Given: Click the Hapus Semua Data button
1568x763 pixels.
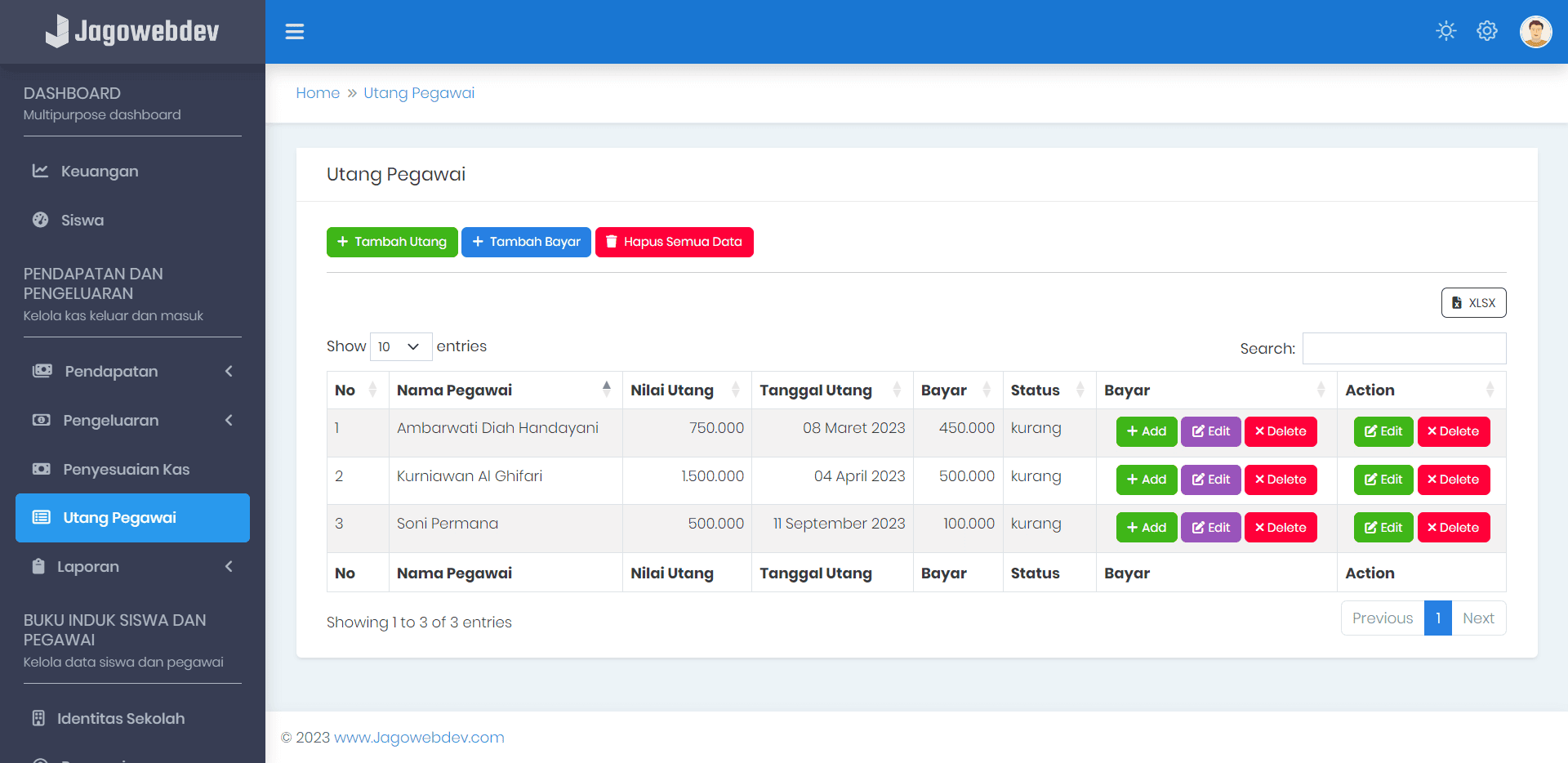Looking at the screenshot, I should click(x=675, y=242).
